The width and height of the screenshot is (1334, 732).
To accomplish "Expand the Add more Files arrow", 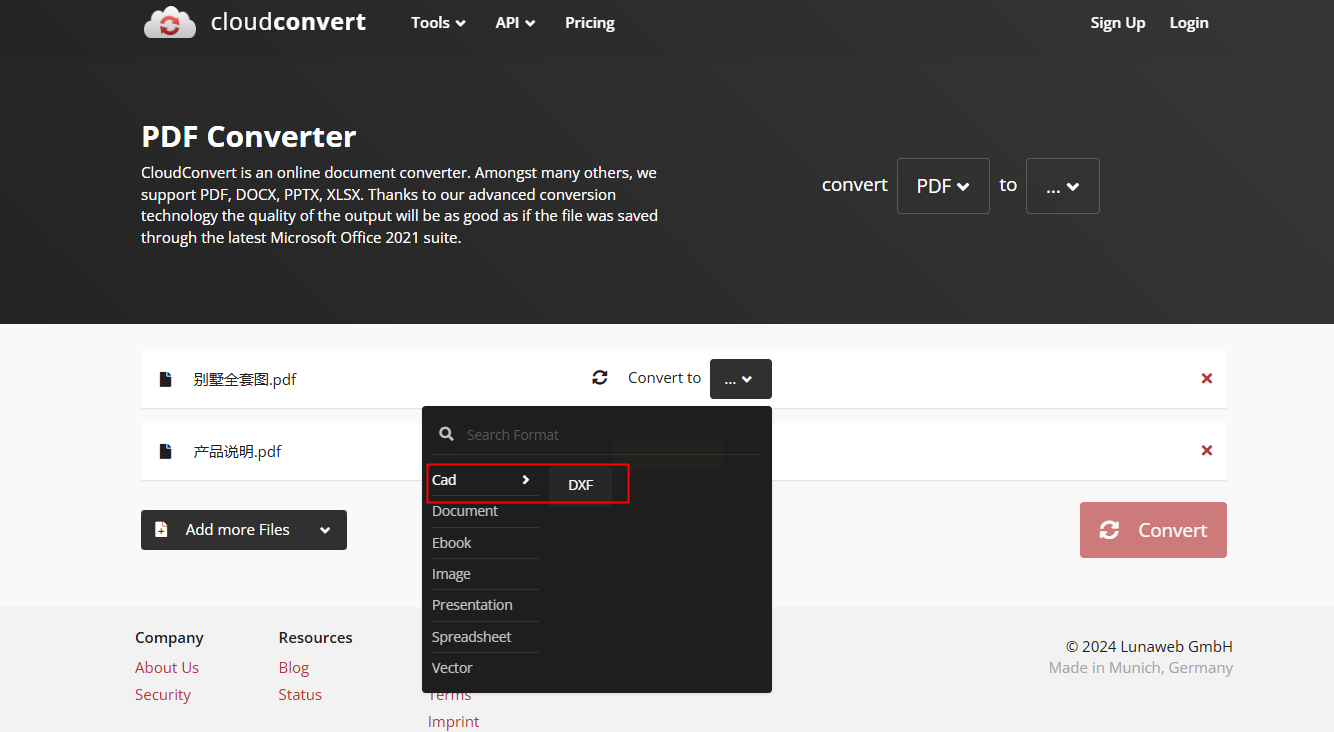I will point(325,530).
